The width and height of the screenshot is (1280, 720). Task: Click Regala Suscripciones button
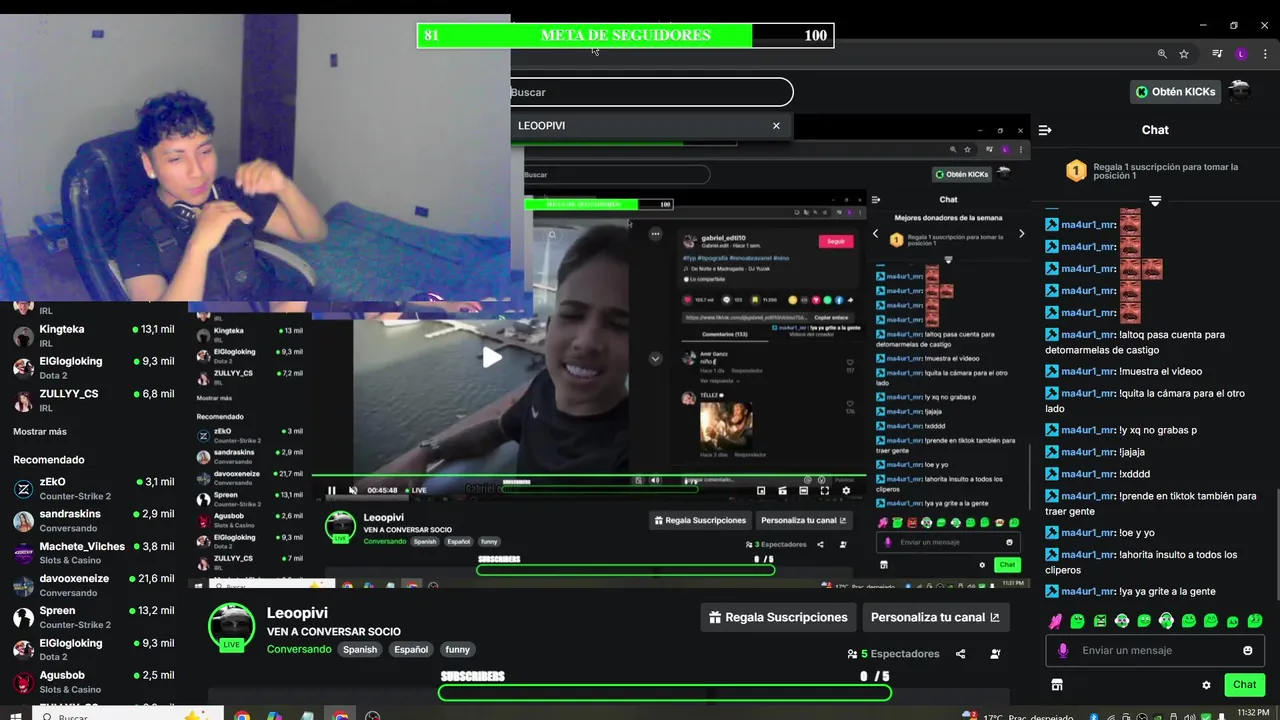(x=778, y=617)
